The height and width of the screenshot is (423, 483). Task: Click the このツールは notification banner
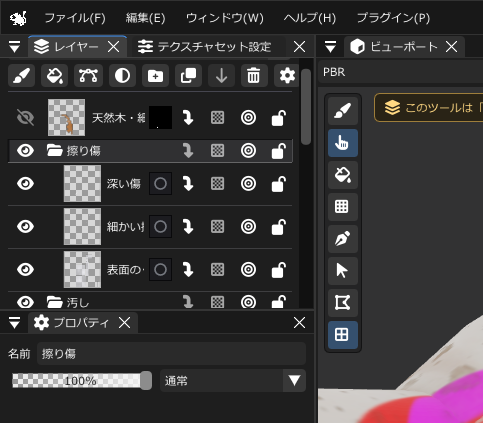coord(429,108)
